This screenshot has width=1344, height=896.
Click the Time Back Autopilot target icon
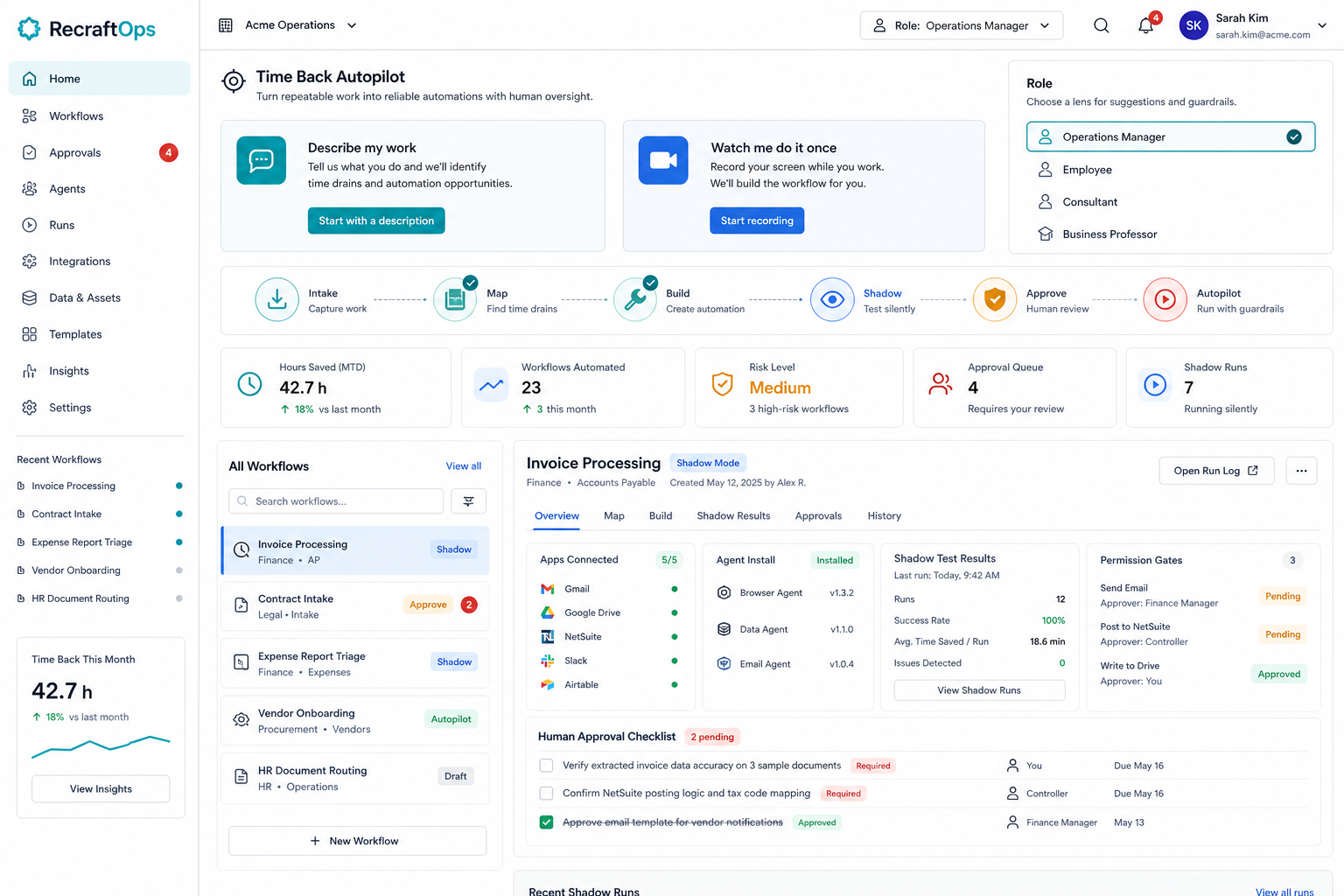tap(234, 81)
